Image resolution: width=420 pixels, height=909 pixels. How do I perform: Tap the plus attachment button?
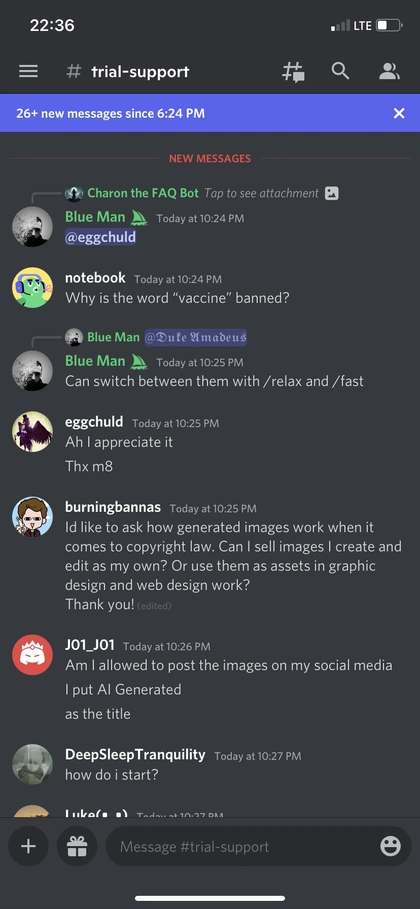pos(28,846)
